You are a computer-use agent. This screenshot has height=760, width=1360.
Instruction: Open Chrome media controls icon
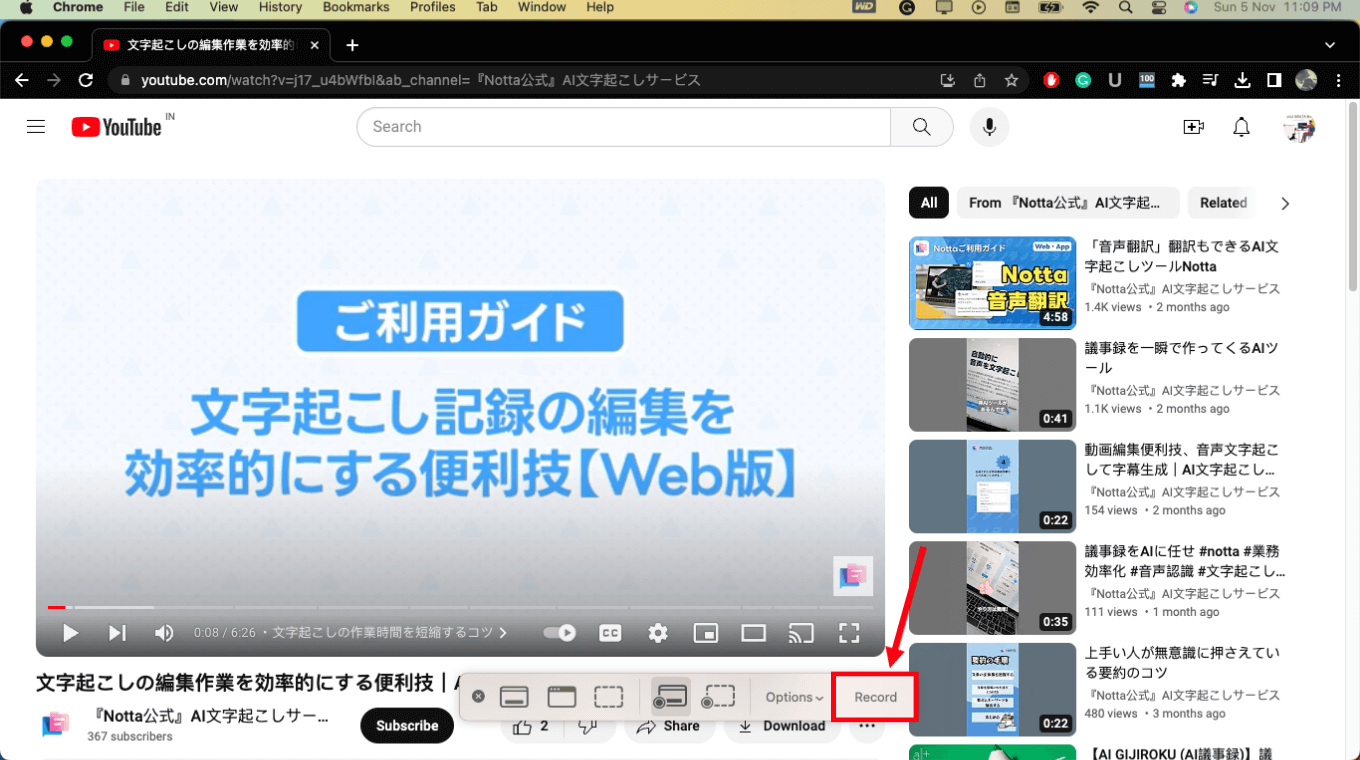[x=1210, y=80]
